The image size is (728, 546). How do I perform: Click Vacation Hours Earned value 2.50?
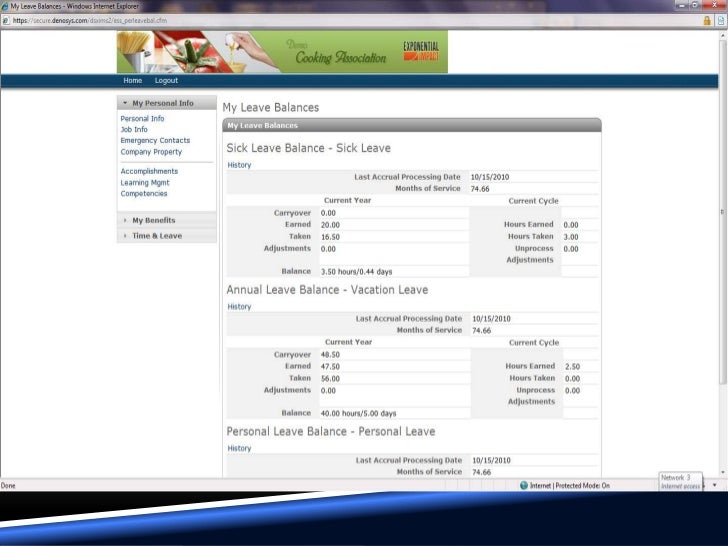pyautogui.click(x=572, y=366)
